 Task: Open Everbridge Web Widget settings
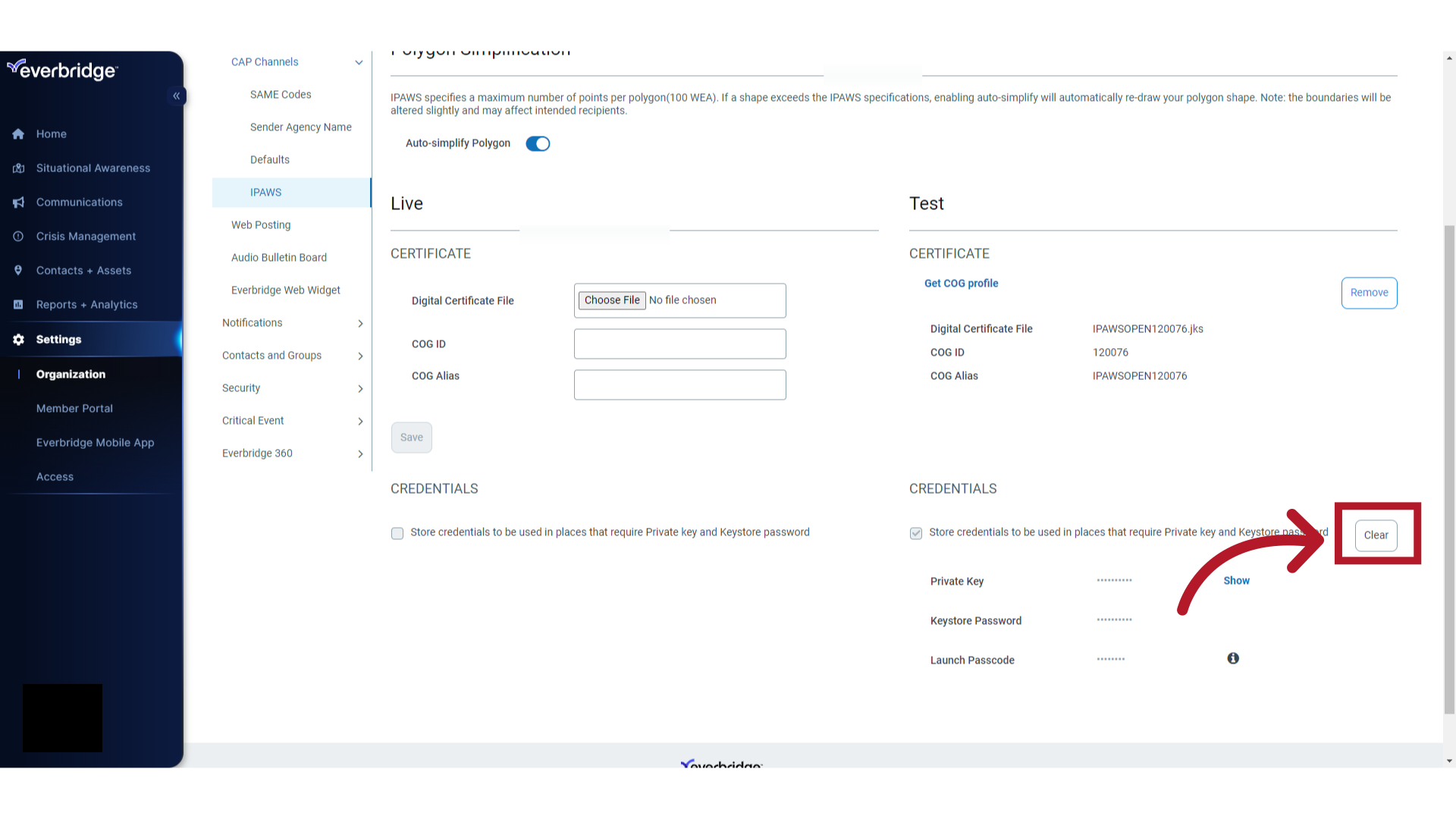[286, 290]
